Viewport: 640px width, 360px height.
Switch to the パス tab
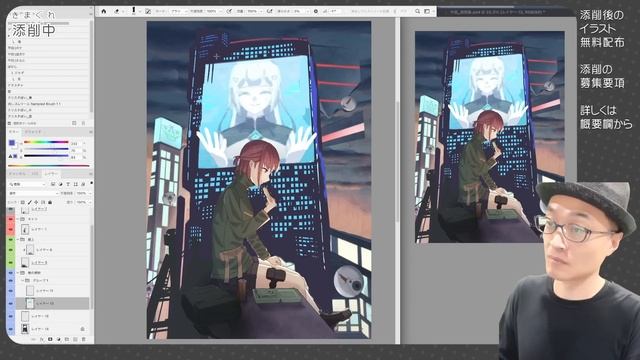[36, 174]
